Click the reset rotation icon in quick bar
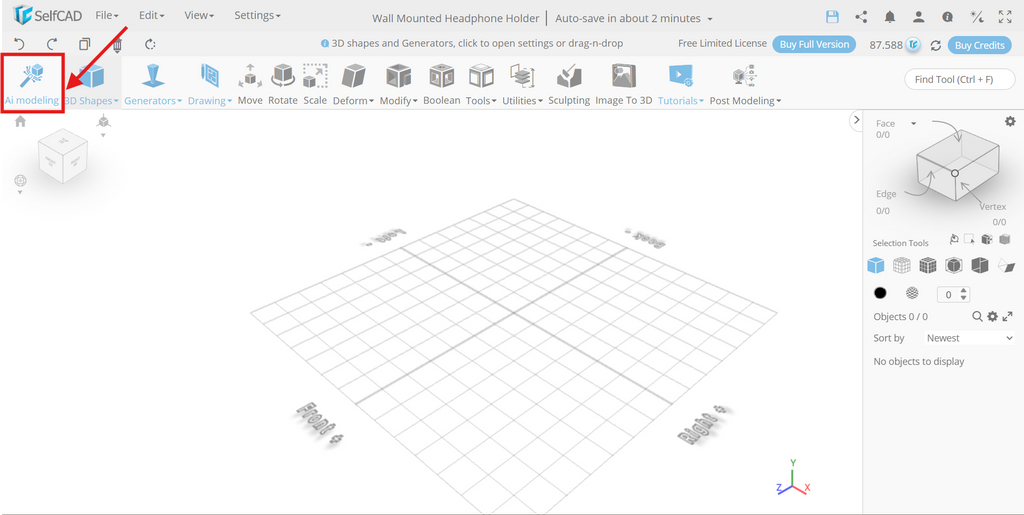 tap(150, 44)
